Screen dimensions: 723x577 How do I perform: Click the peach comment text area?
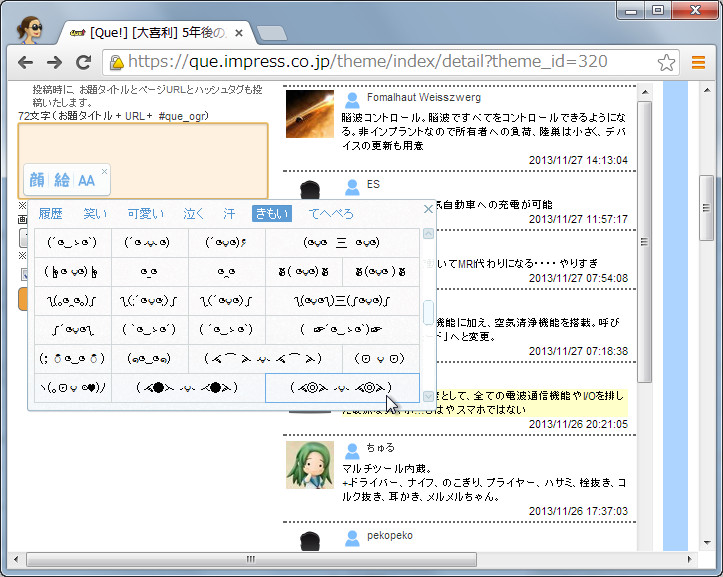143,161
